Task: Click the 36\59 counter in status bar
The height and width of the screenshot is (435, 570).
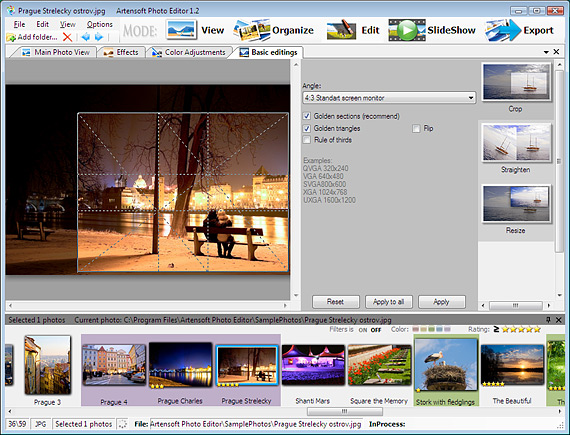Action: point(17,424)
